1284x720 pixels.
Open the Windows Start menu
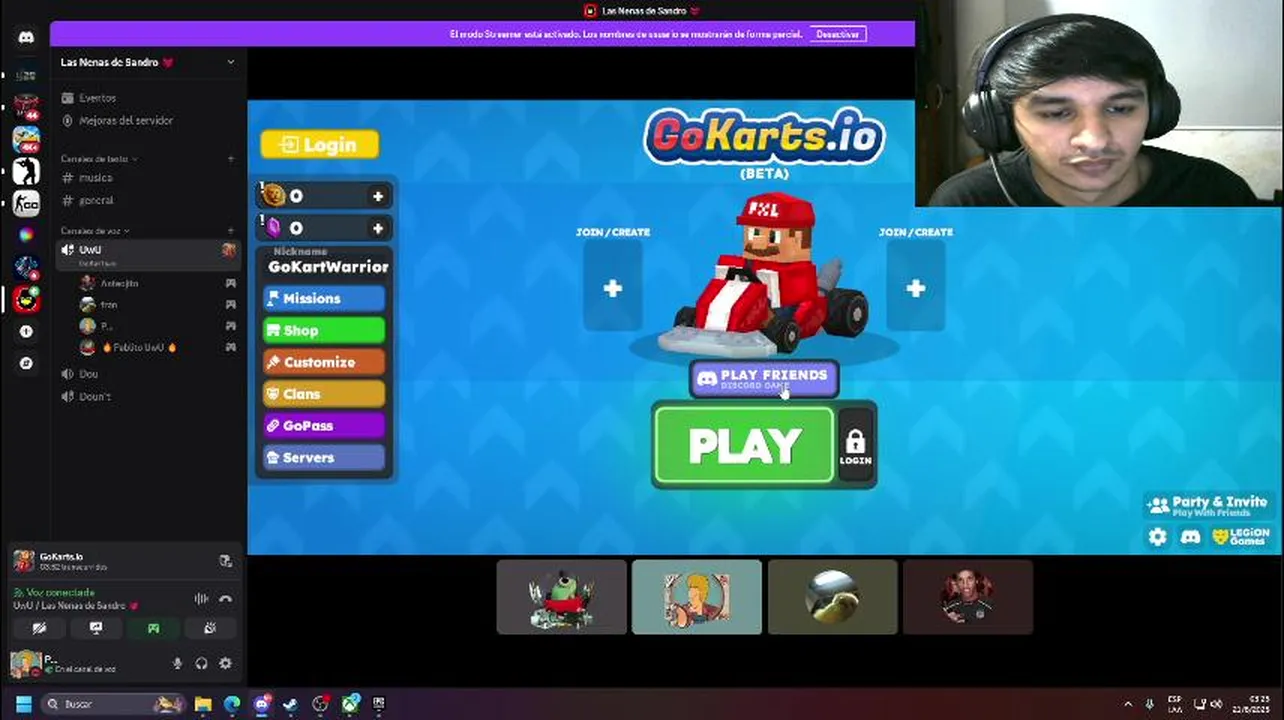(24, 704)
